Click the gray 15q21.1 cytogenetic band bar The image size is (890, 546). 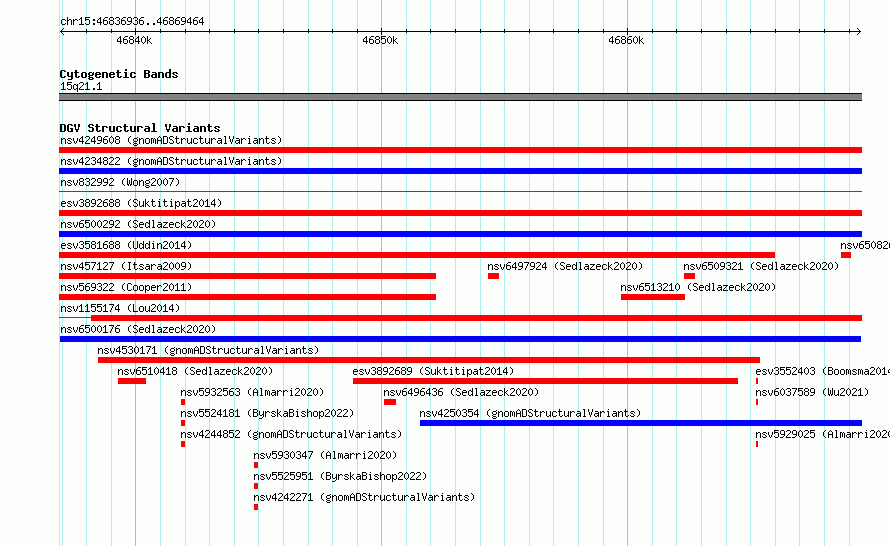point(460,97)
